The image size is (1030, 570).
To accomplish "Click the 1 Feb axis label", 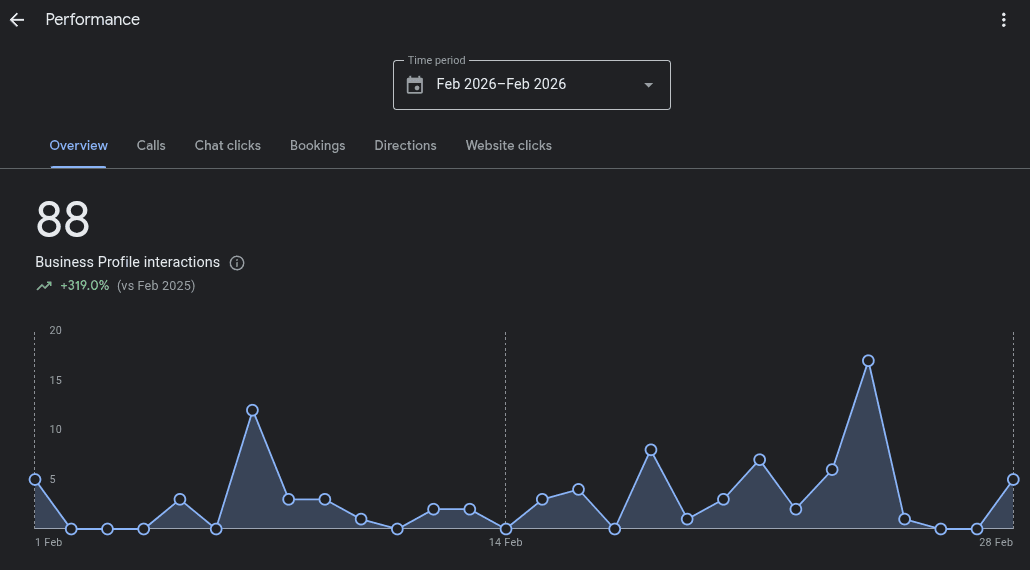I will 49,542.
